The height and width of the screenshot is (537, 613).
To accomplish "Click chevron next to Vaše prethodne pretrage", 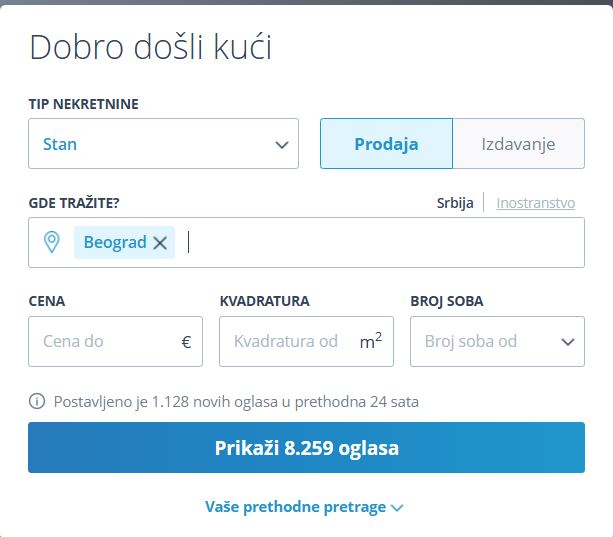I will pos(397,508).
